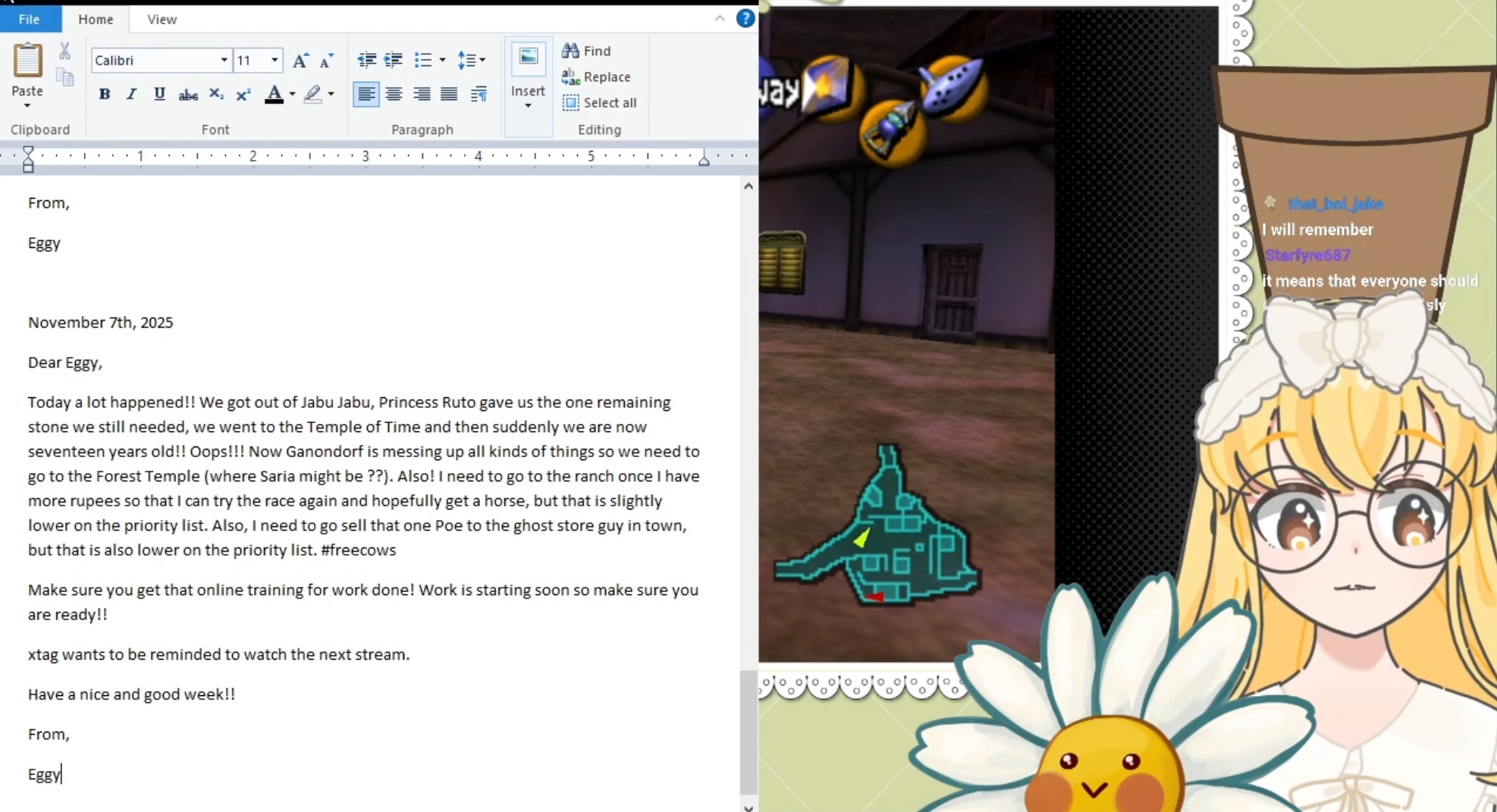
Task: Switch to the Home tab
Action: click(x=96, y=19)
